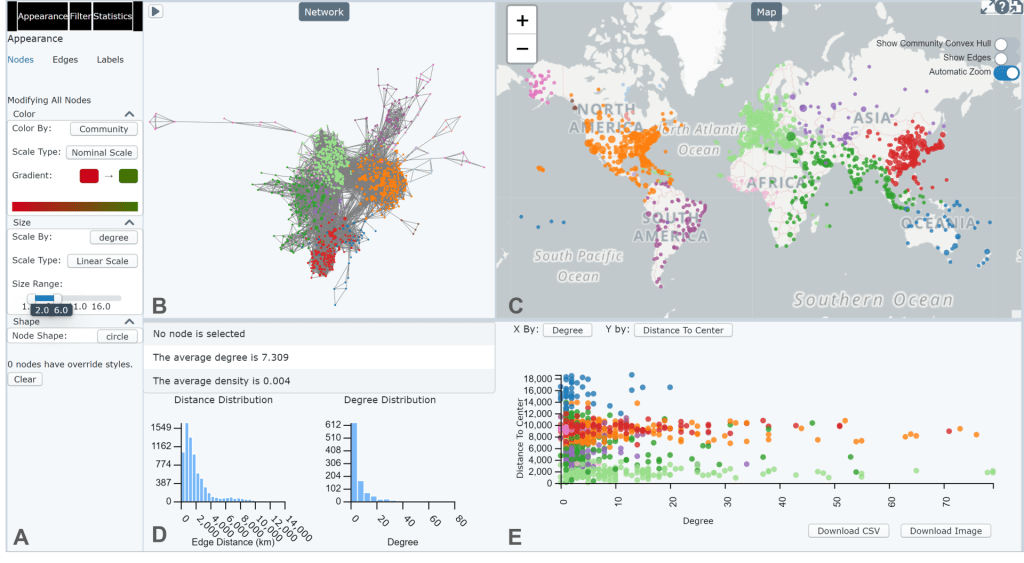Collapse the Shape section chevron
1024x563 pixels.
pyautogui.click(x=129, y=322)
